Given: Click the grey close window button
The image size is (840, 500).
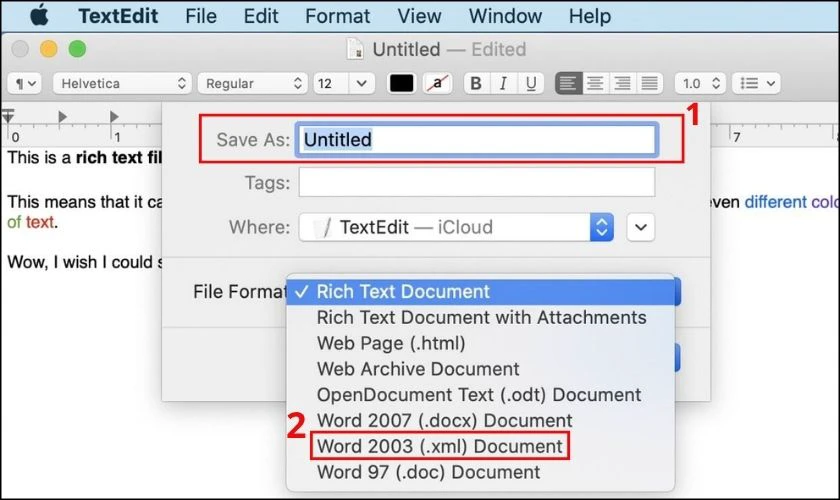Looking at the screenshot, I should tap(20, 49).
